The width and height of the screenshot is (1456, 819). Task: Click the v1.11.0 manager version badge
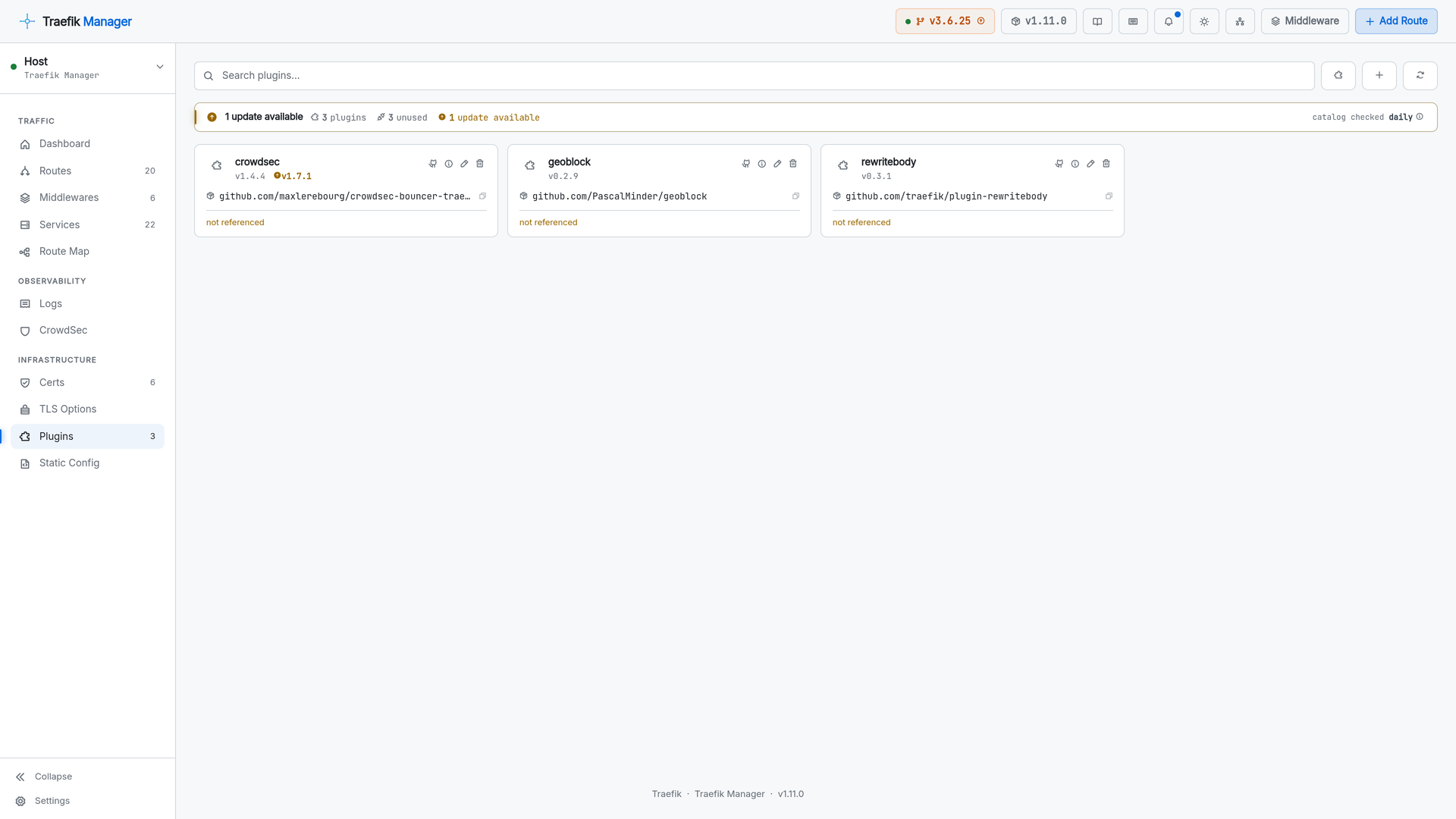coord(1039,21)
